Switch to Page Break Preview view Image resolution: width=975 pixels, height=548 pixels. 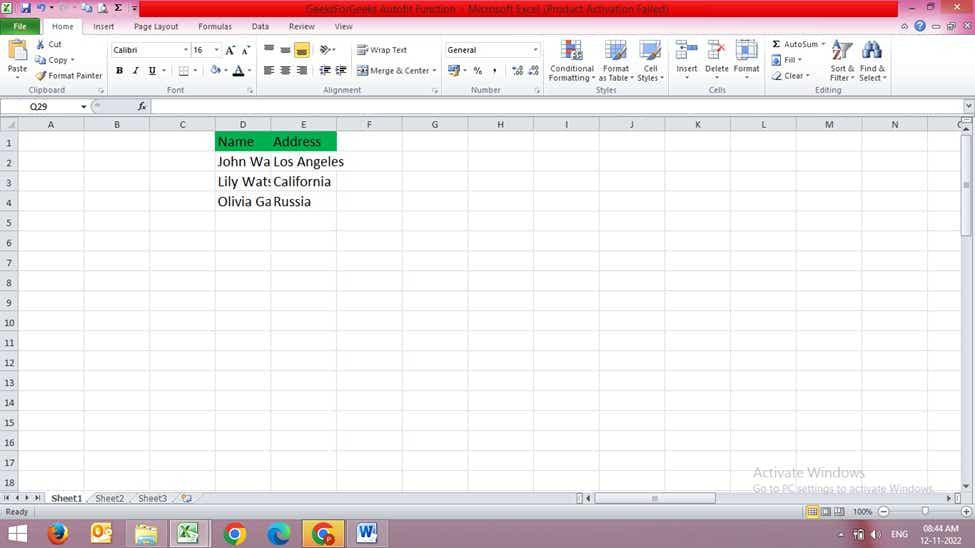(839, 511)
